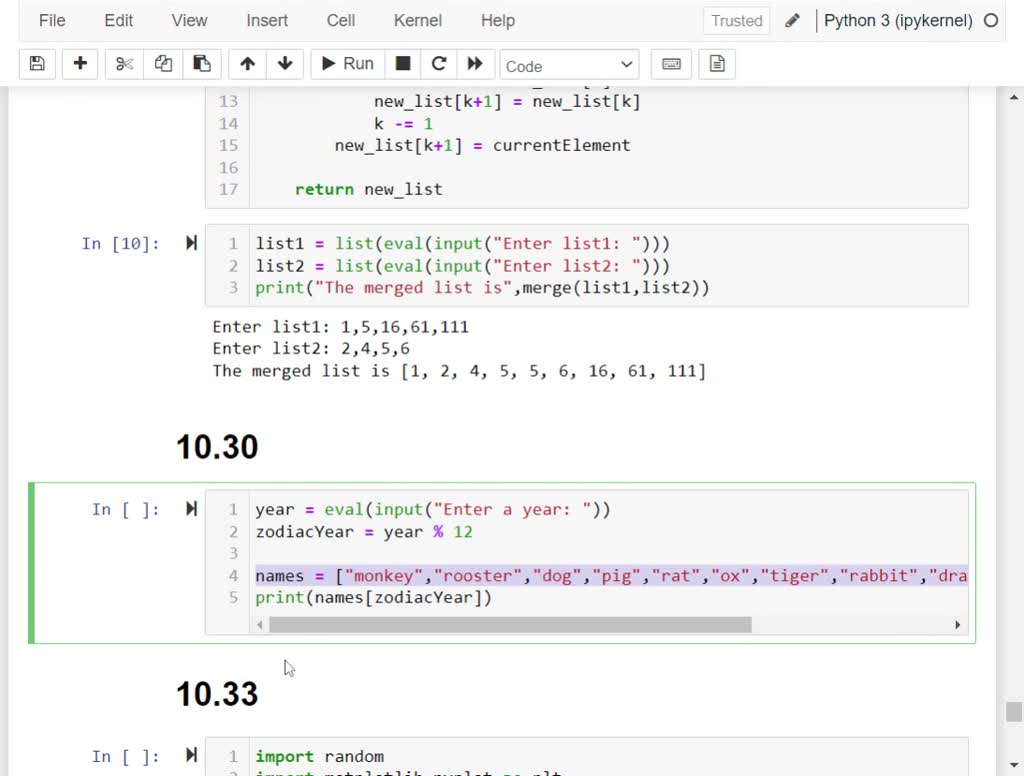Run the selected cell

(x=346, y=63)
